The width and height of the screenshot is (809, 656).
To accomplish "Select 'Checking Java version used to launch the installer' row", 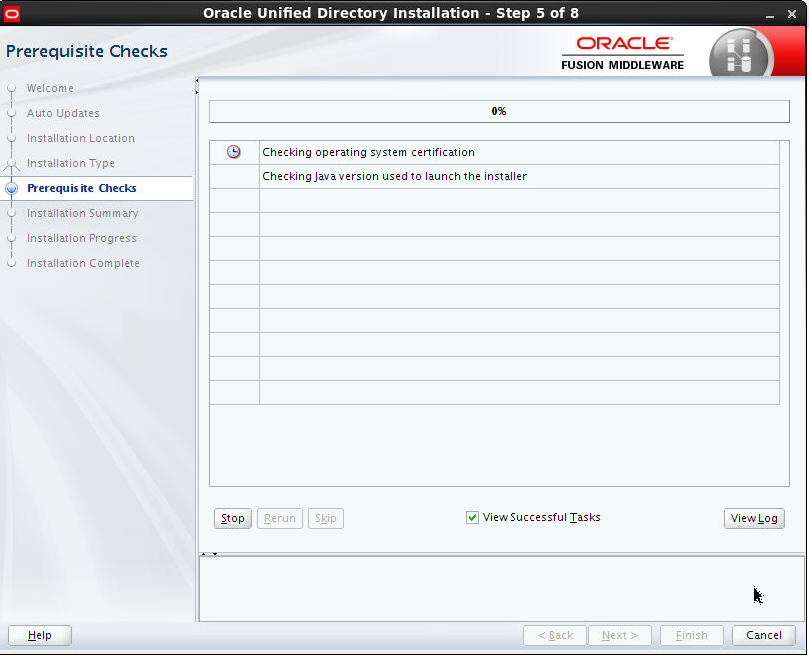I will (494, 177).
